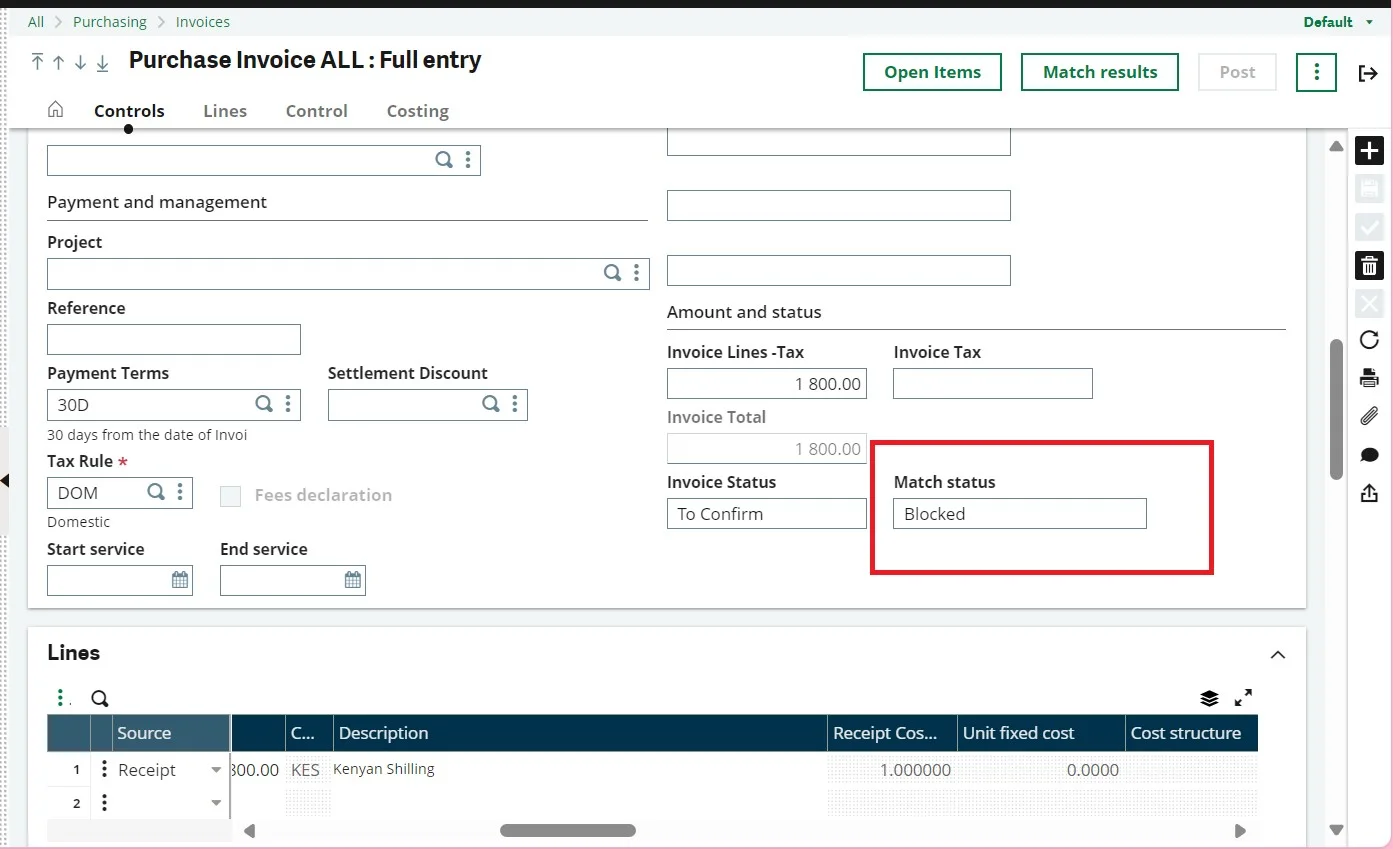The height and width of the screenshot is (849, 1393).
Task: Open the comment bubble icon
Action: 1369,455
